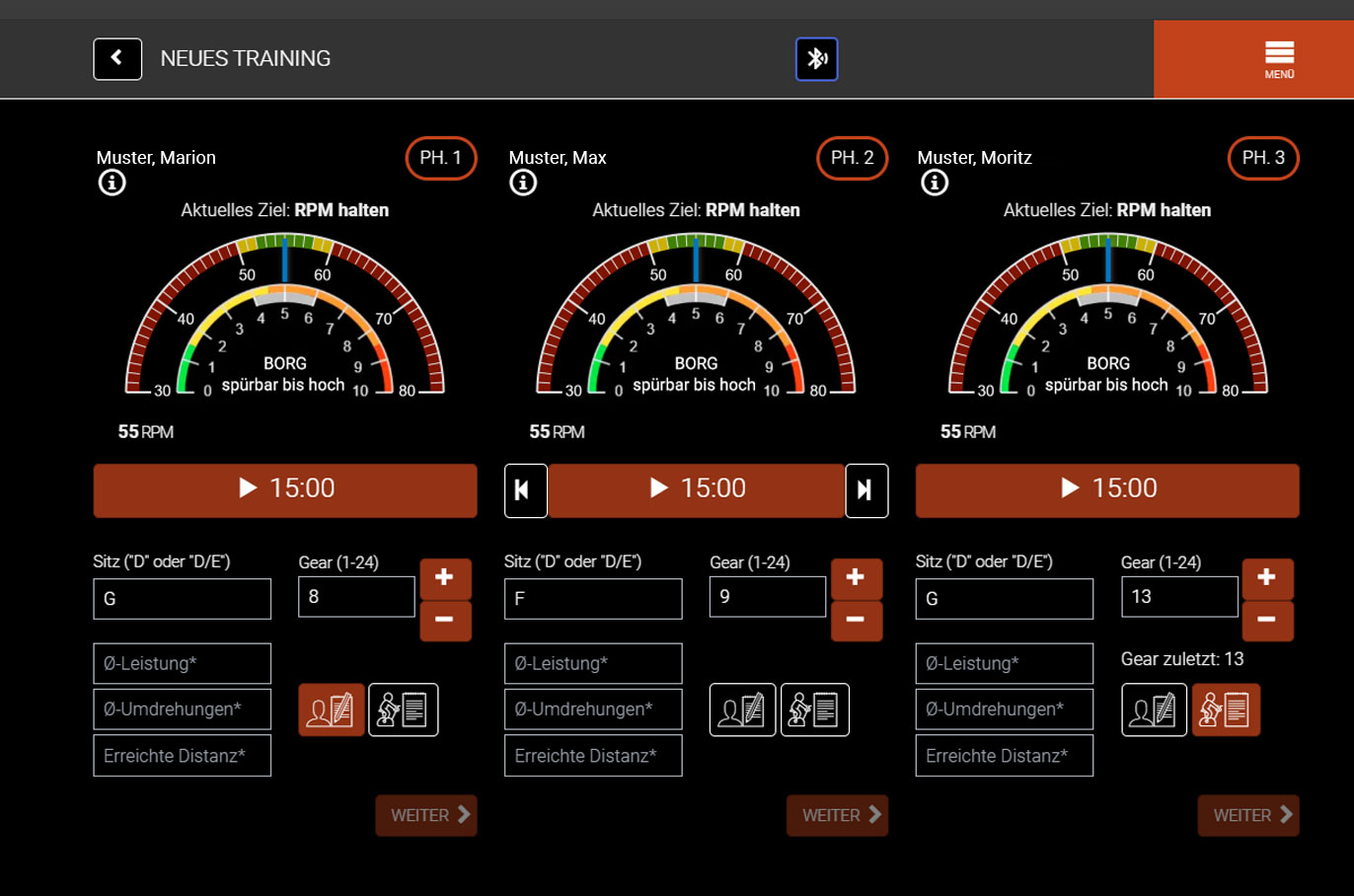This screenshot has width=1354, height=896.
Task: Increase gear for Muster, Moritz
Action: (x=1267, y=578)
